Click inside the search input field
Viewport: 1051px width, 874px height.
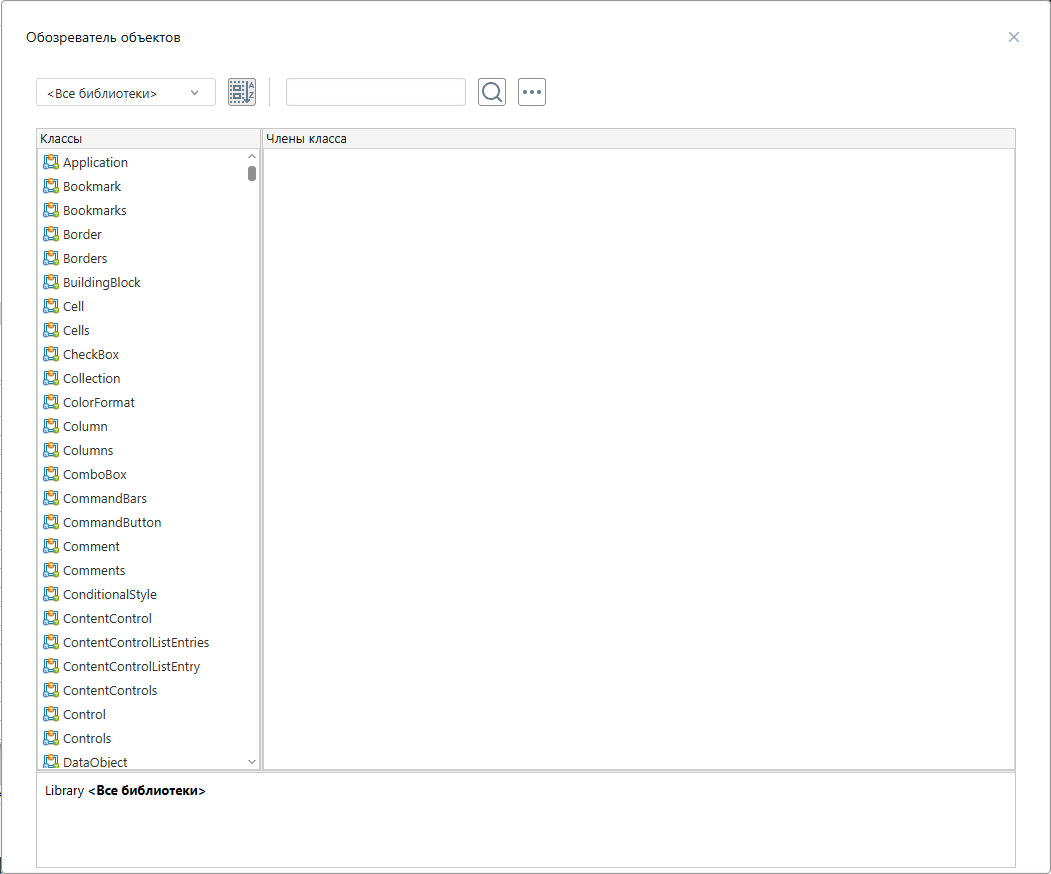375,91
